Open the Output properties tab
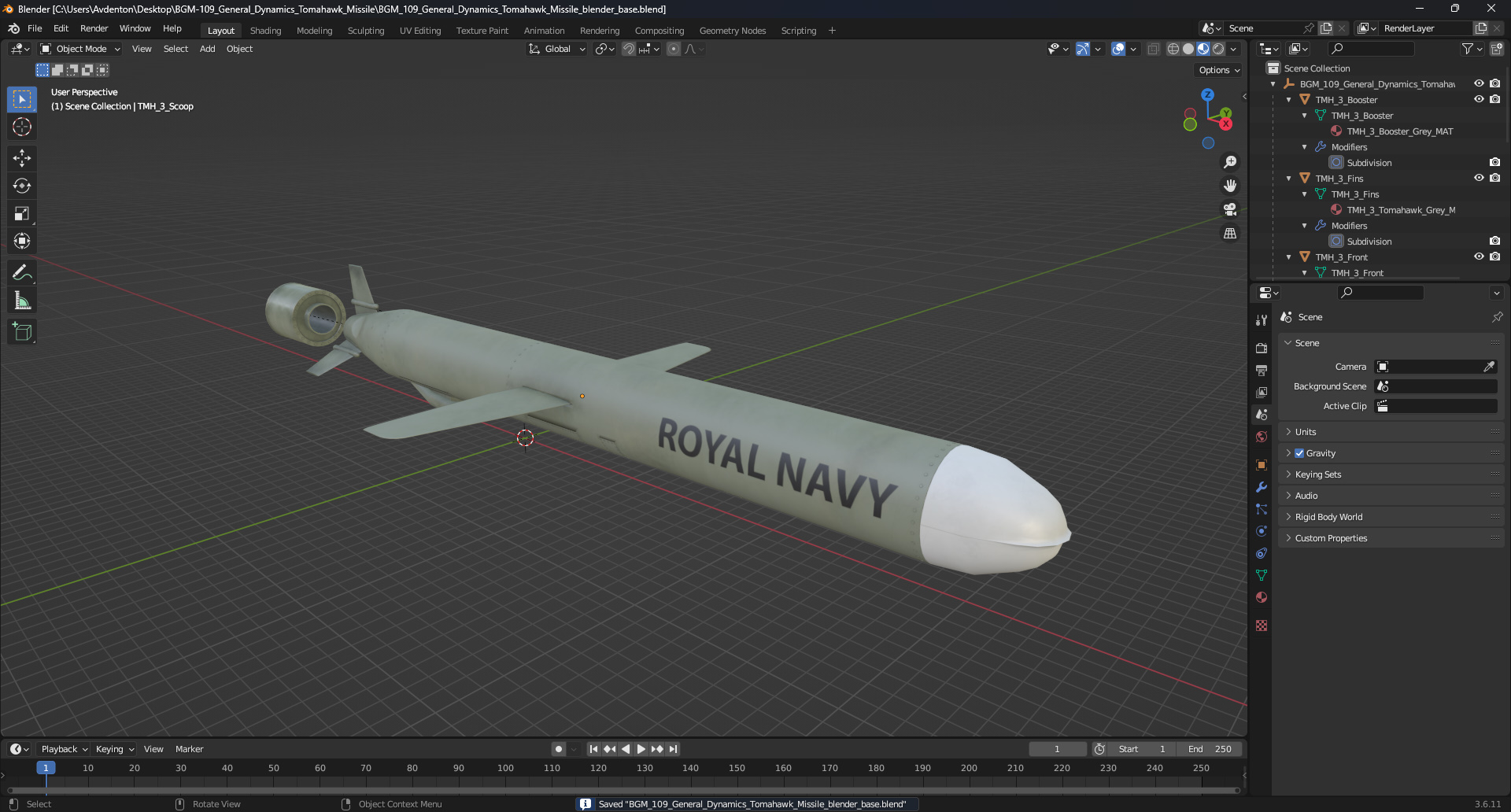 pos(1262,370)
